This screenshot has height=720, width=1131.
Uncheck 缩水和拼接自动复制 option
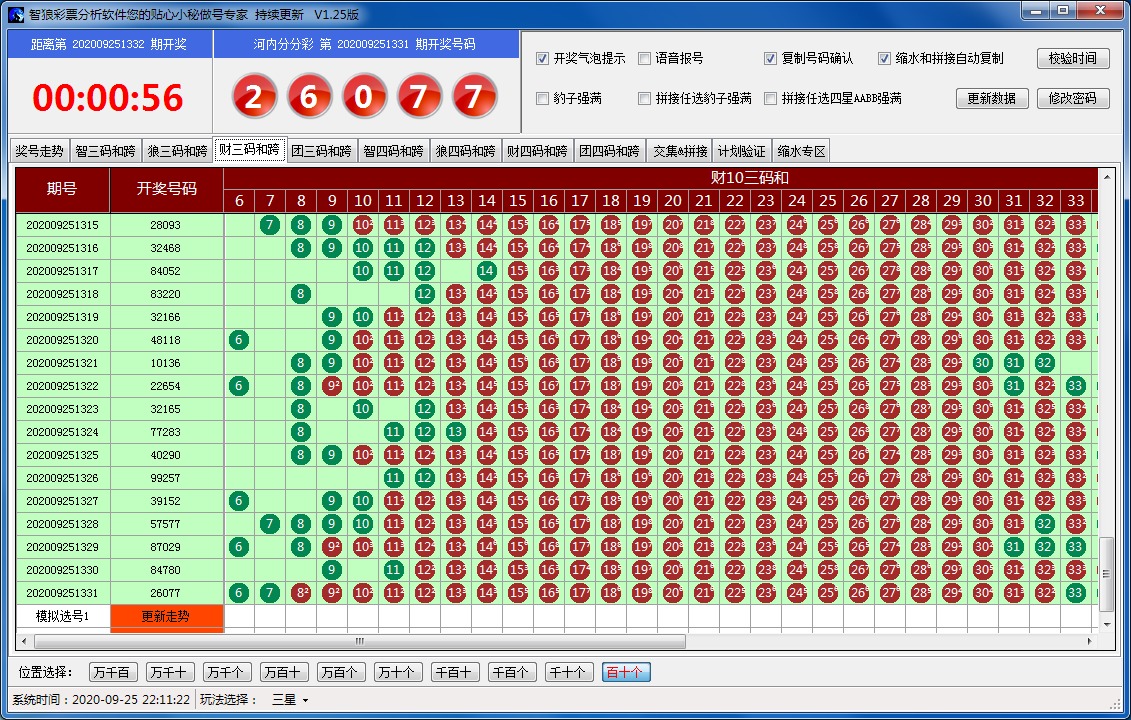tap(884, 59)
